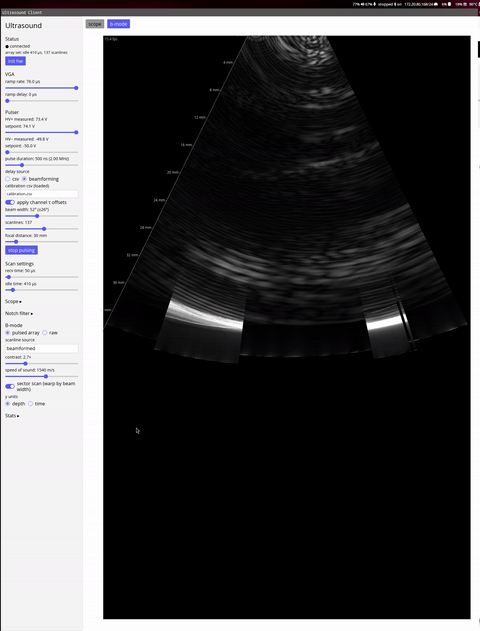This screenshot has width=480, height=631.
Task: Click the B-mode ultrasound image
Action: click(x=286, y=327)
